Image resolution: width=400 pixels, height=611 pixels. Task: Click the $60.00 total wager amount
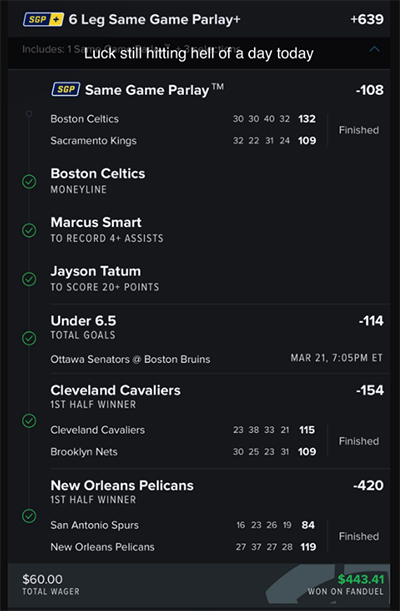pyautogui.click(x=42, y=579)
